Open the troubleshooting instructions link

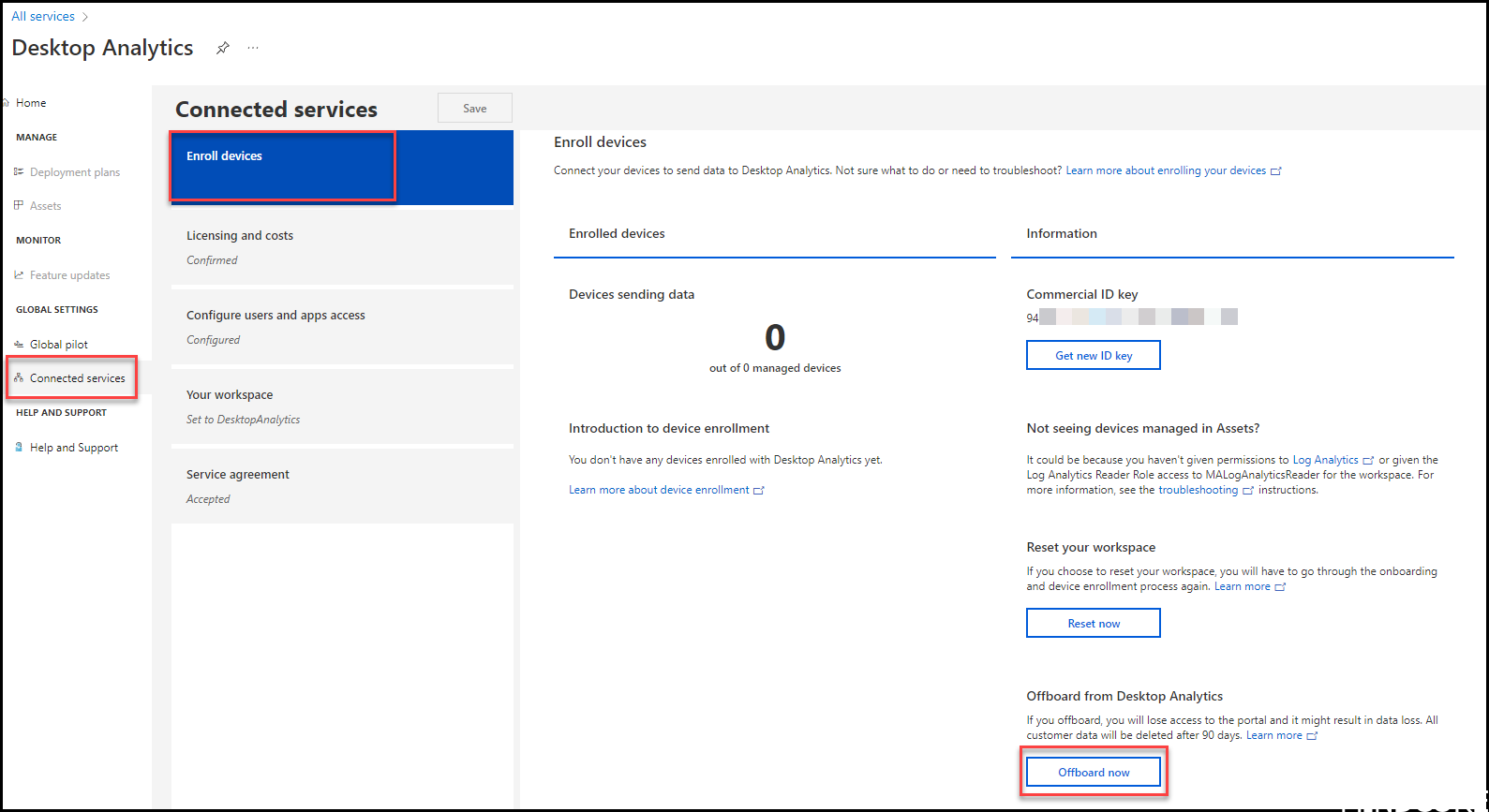point(1198,490)
